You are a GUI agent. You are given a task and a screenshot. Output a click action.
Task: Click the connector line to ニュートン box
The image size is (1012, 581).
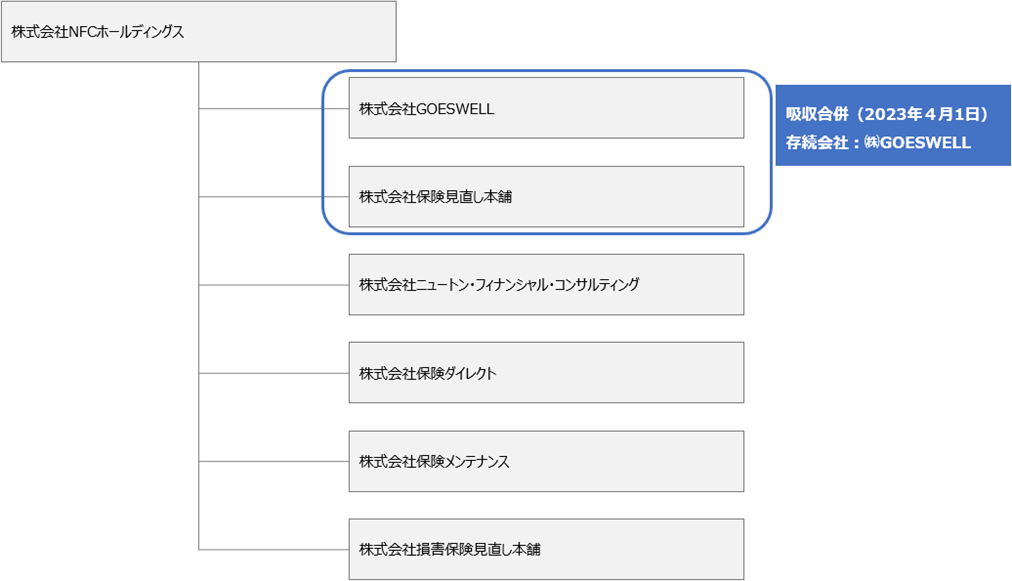click(x=273, y=284)
